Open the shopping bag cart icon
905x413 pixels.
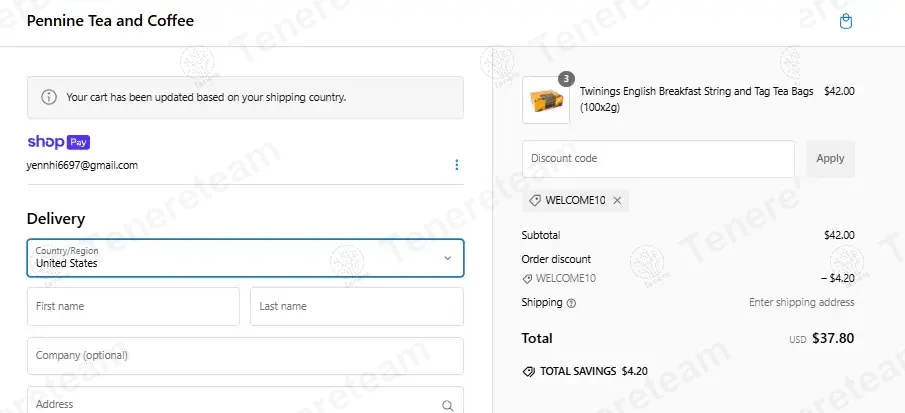[x=846, y=22]
